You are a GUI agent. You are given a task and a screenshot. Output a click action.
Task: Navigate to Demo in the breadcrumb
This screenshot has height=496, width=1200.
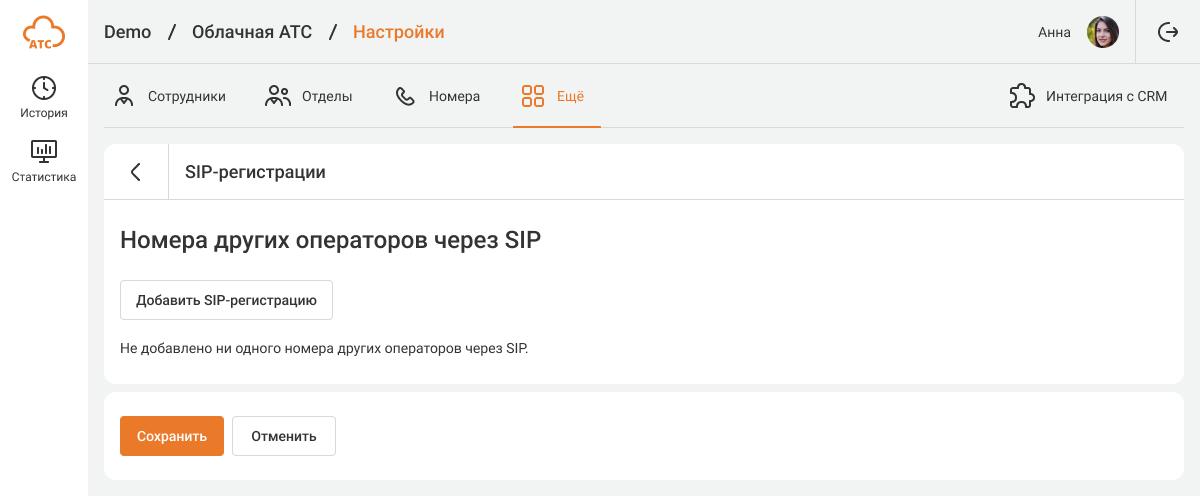coord(127,32)
